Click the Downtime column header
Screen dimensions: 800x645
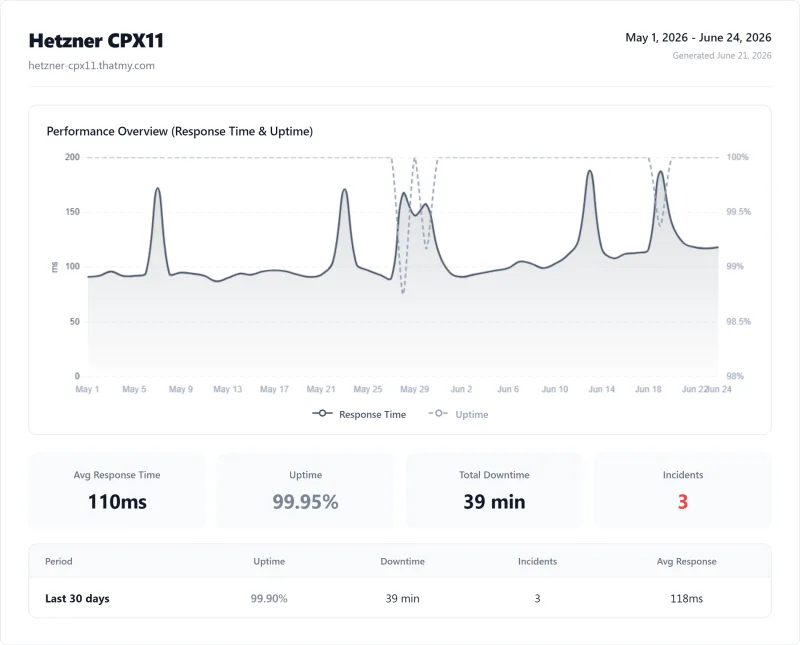coord(403,561)
